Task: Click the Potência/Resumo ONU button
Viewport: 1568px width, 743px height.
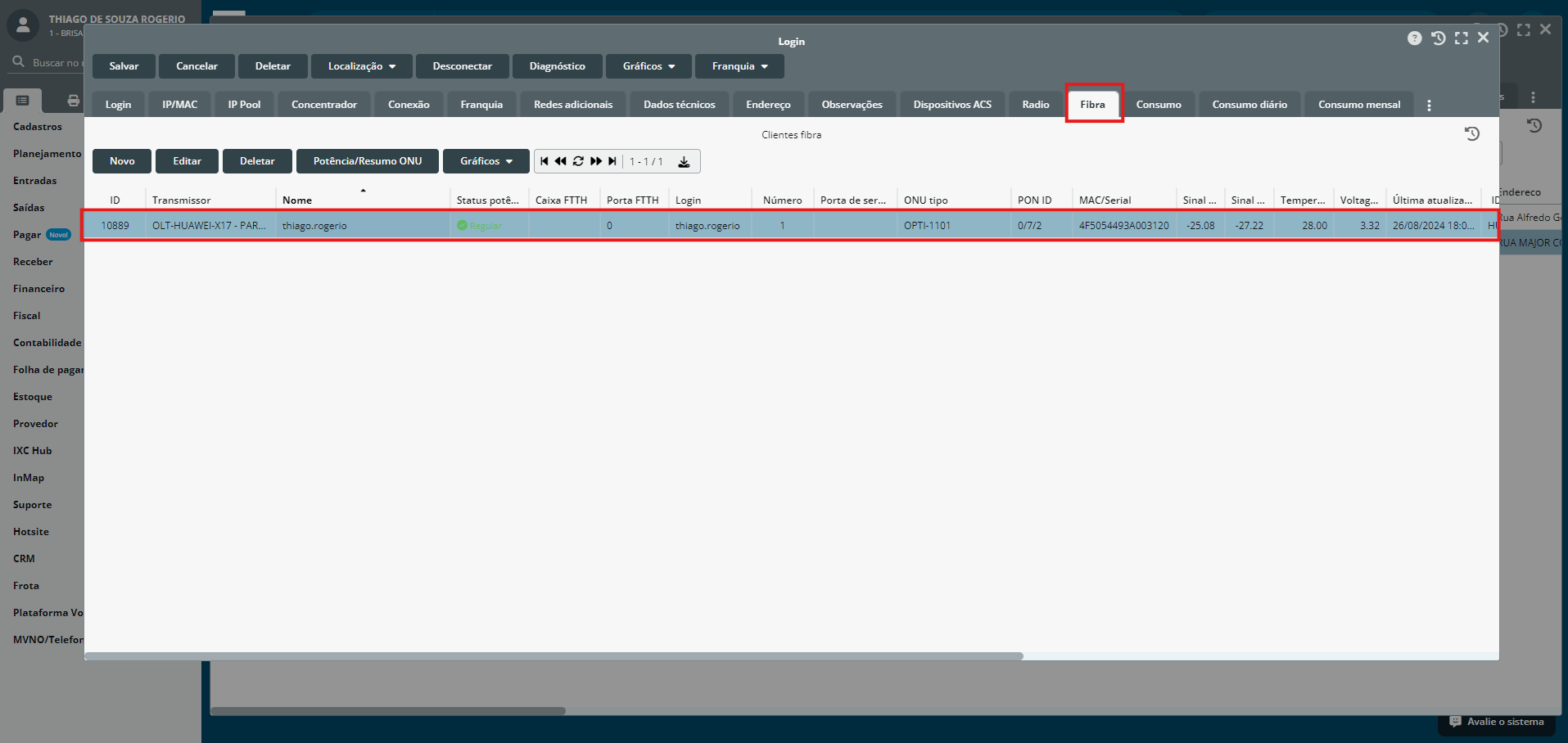Action: (367, 161)
